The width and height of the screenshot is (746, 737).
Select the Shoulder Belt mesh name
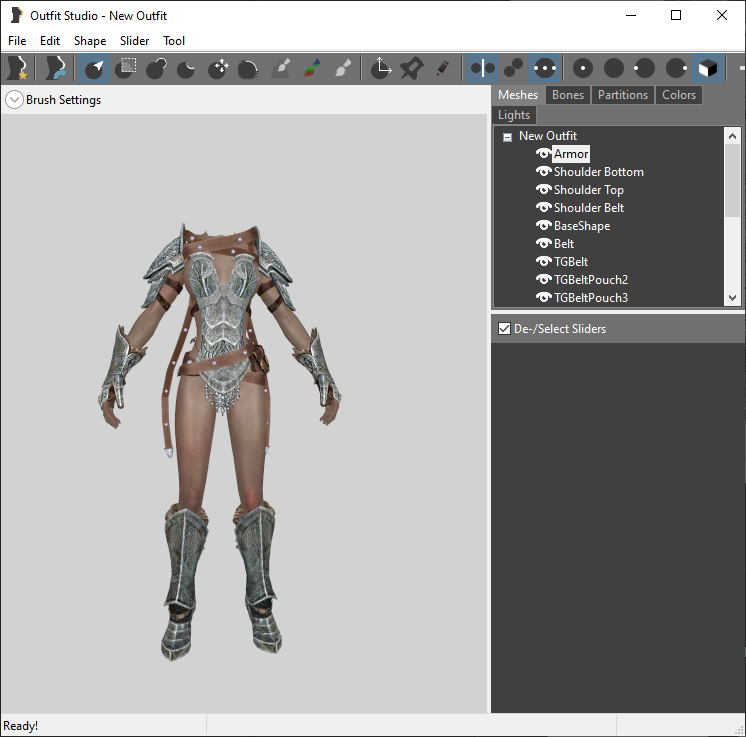point(589,208)
